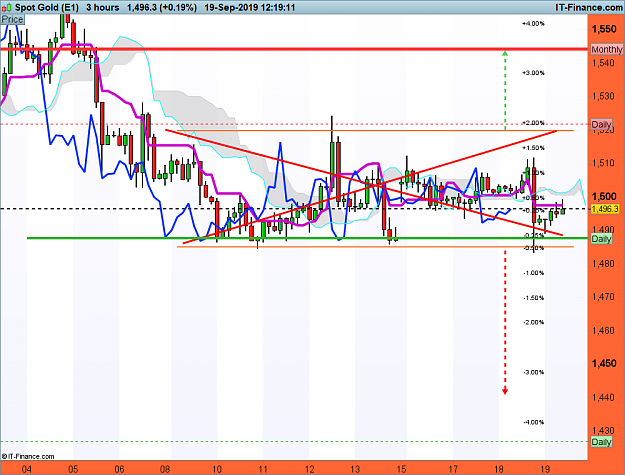Click the 1,450 price axis label

pos(604,363)
